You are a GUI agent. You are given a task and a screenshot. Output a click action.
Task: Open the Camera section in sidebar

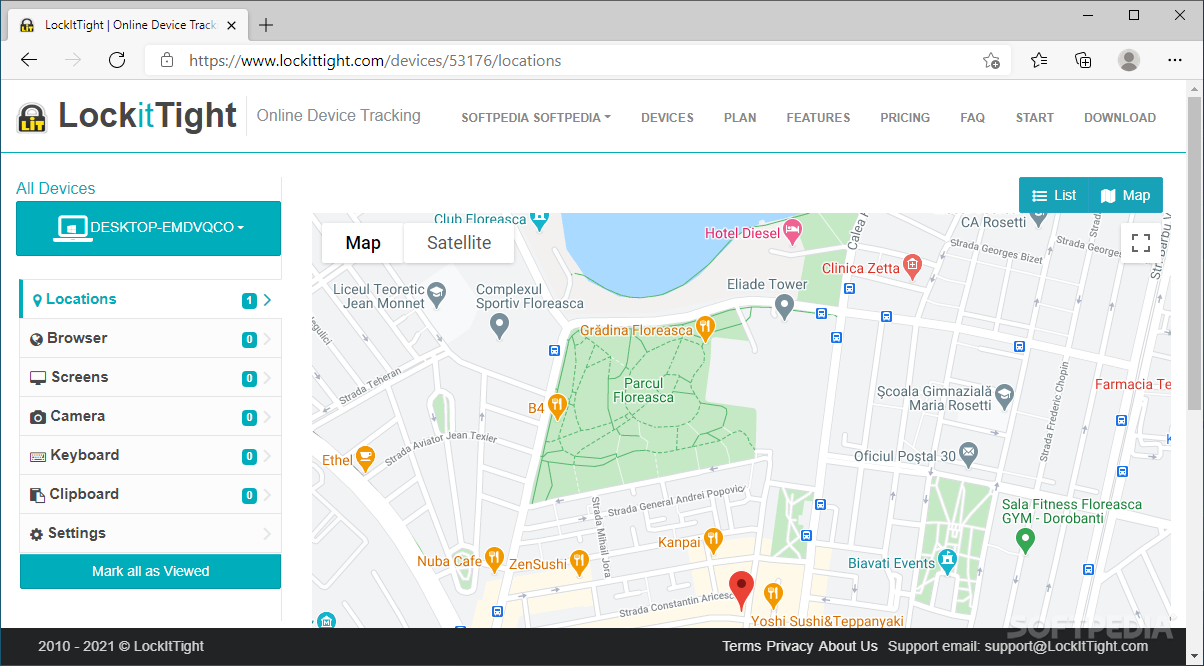click(x=150, y=416)
